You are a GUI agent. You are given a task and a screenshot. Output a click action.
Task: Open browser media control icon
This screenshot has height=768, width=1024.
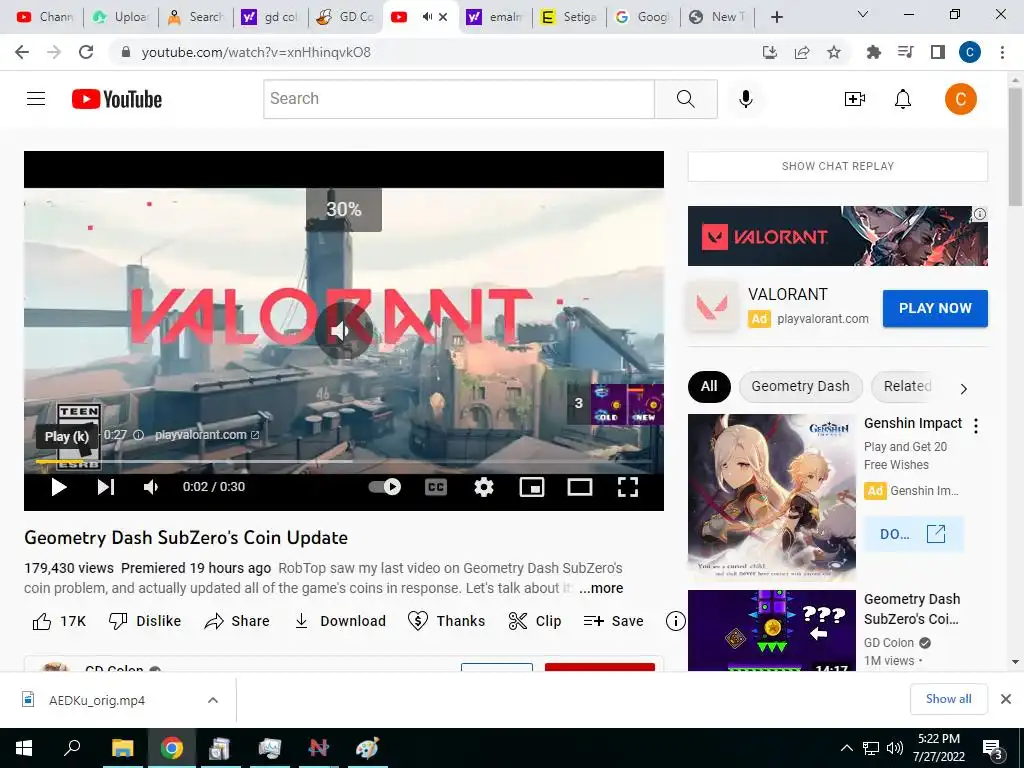[x=905, y=52]
